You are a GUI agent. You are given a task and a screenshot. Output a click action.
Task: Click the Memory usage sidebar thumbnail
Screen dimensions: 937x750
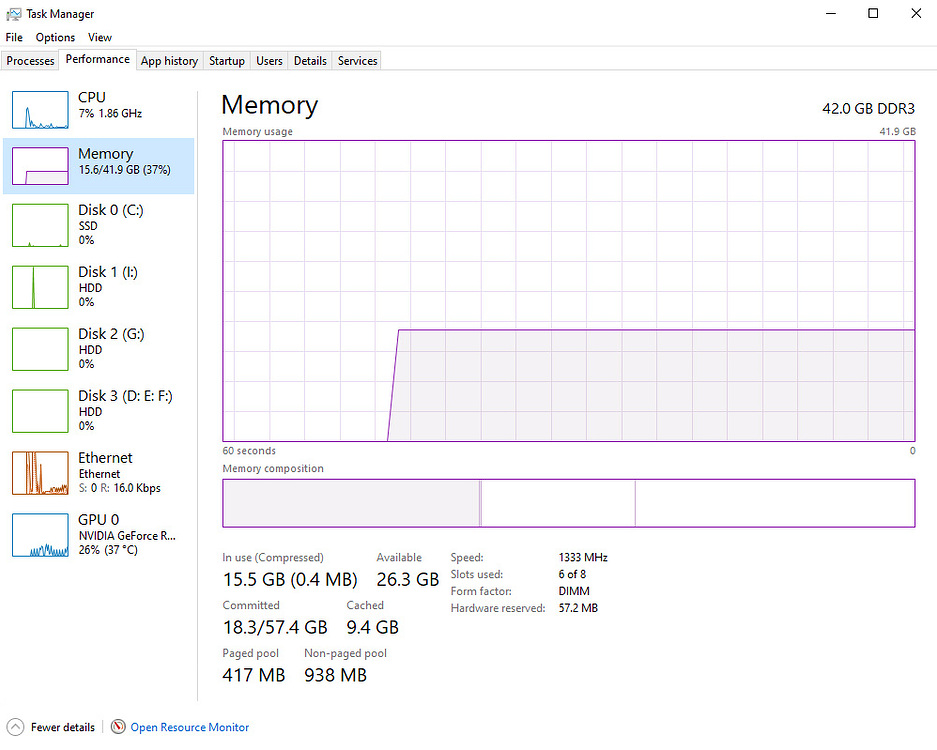click(x=39, y=166)
